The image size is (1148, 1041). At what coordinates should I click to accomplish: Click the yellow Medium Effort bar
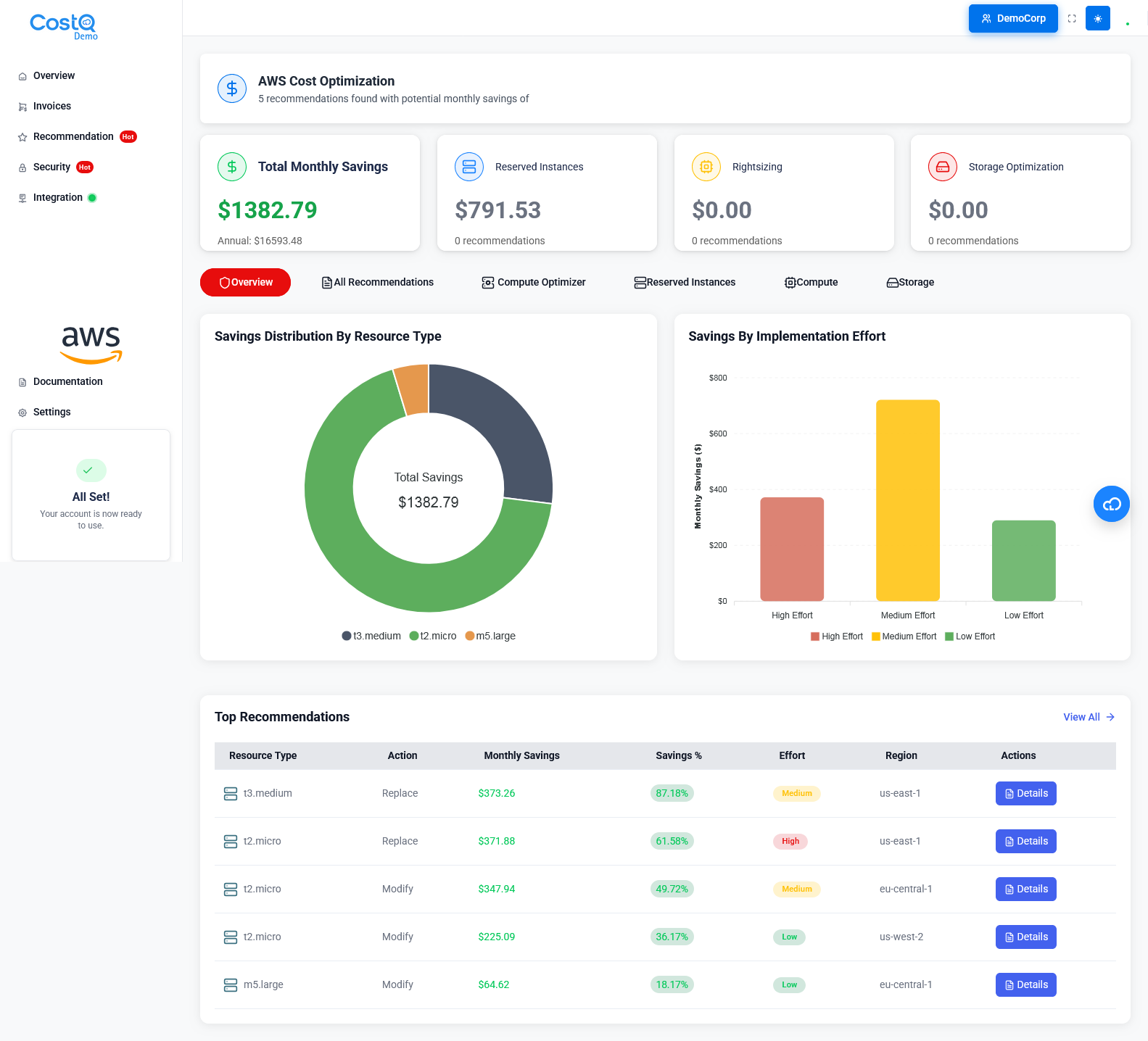(x=907, y=500)
